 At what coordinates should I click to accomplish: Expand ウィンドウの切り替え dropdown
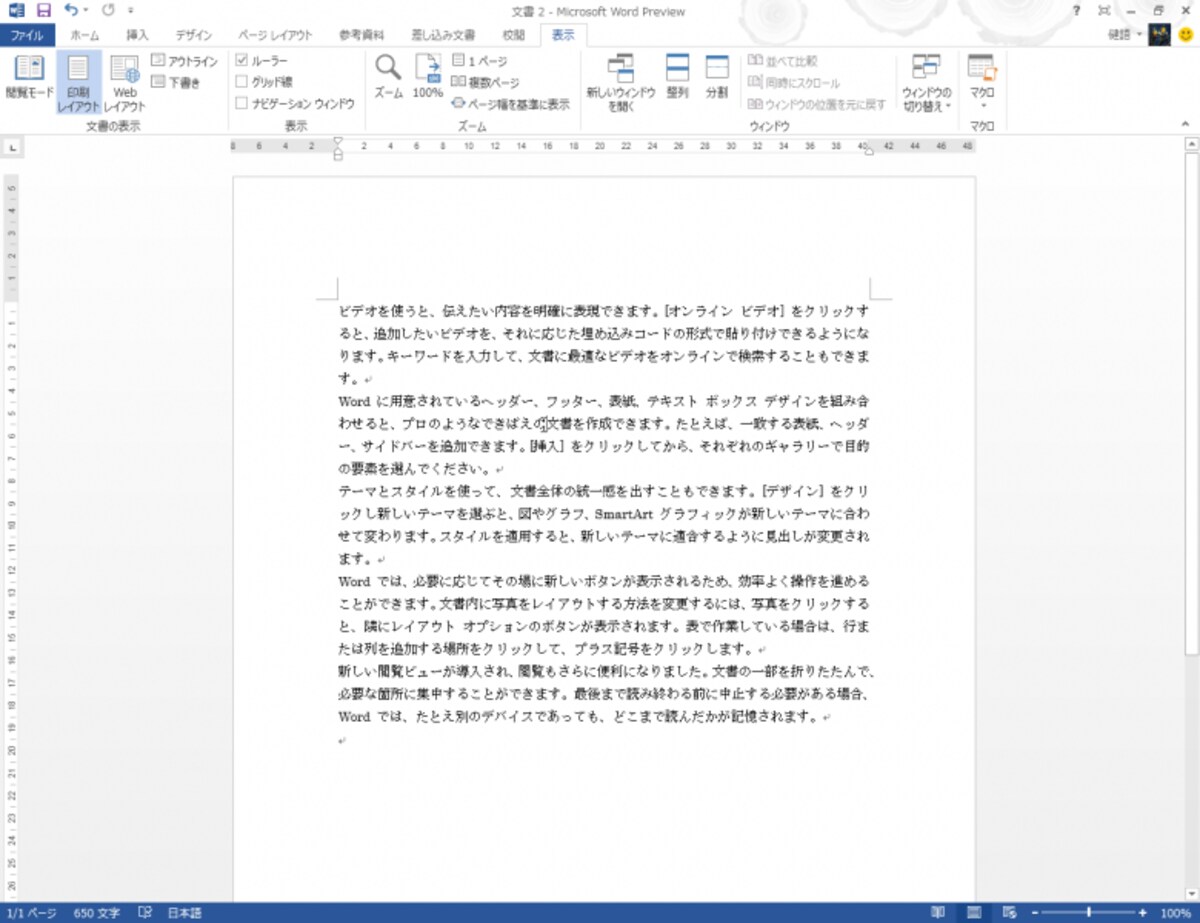926,83
